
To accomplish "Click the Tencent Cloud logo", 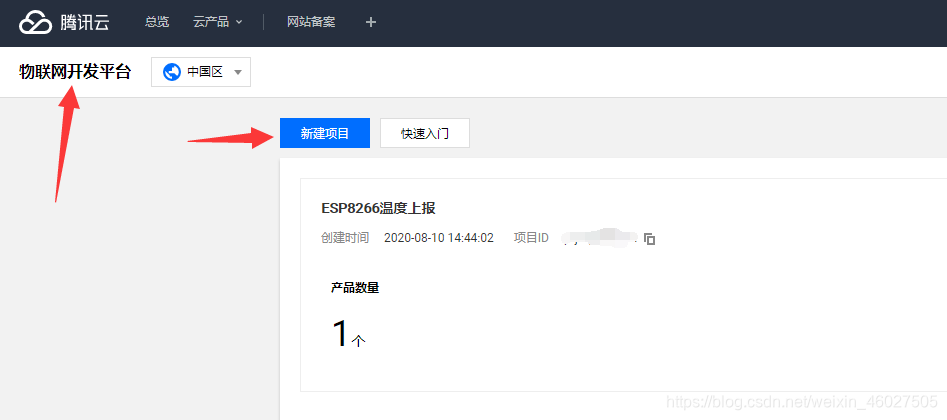I will click(x=64, y=23).
